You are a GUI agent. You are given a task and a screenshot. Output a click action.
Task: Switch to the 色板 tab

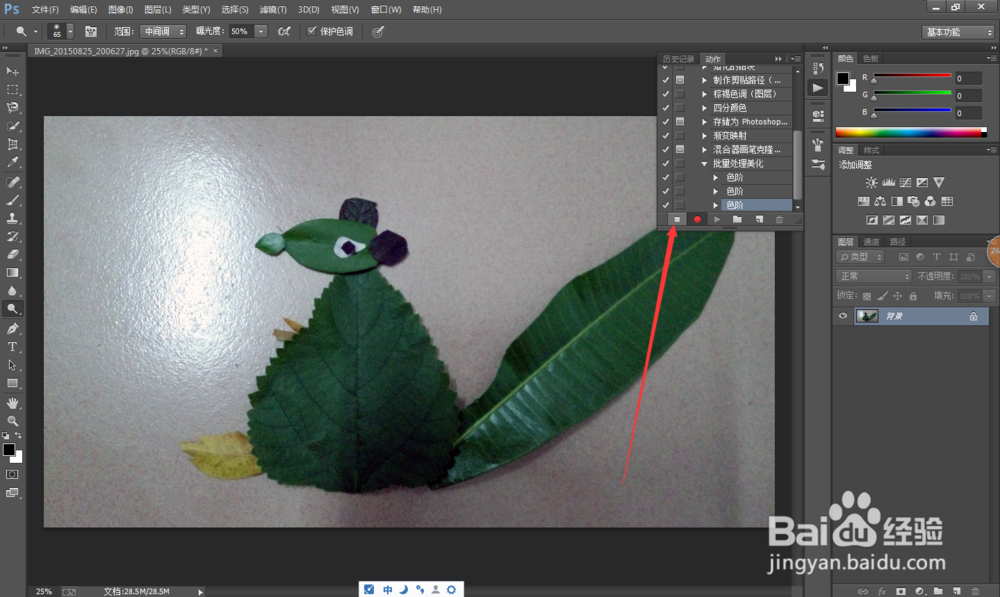871,59
